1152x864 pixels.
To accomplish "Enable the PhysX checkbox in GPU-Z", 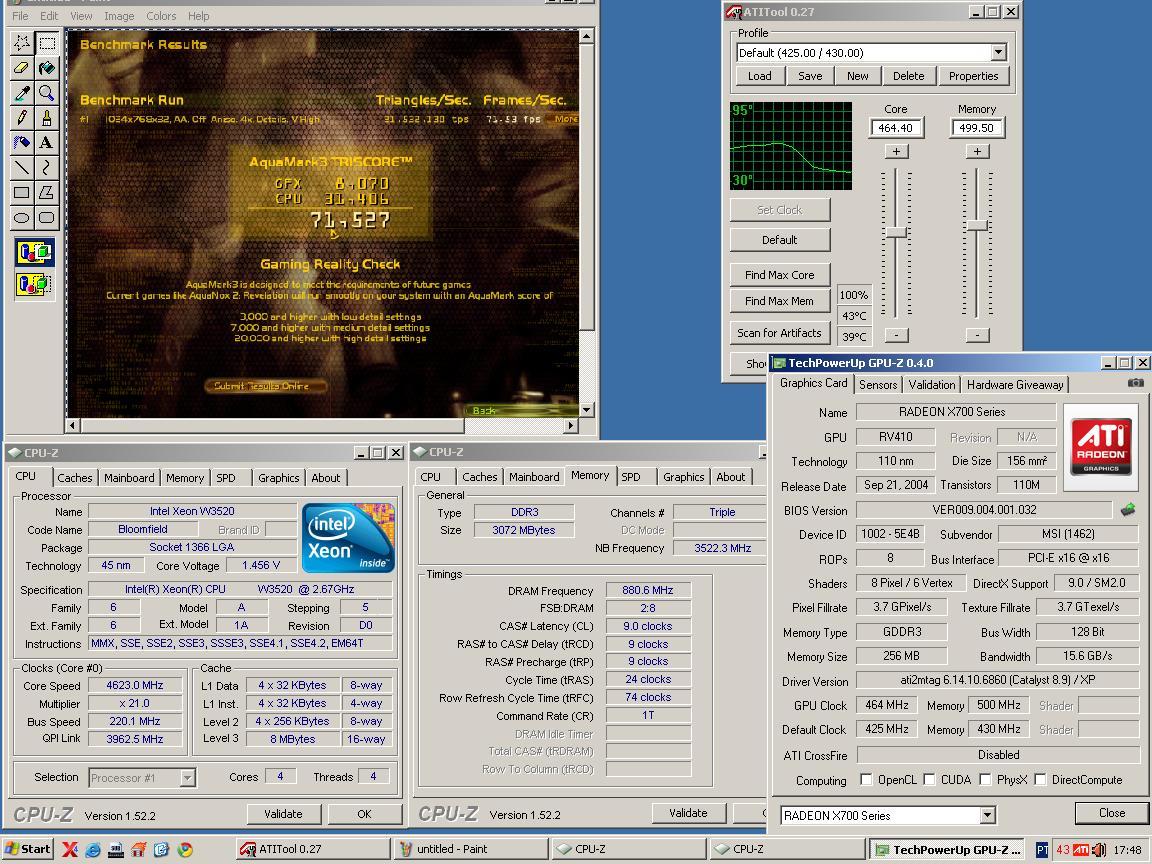I will [985, 780].
